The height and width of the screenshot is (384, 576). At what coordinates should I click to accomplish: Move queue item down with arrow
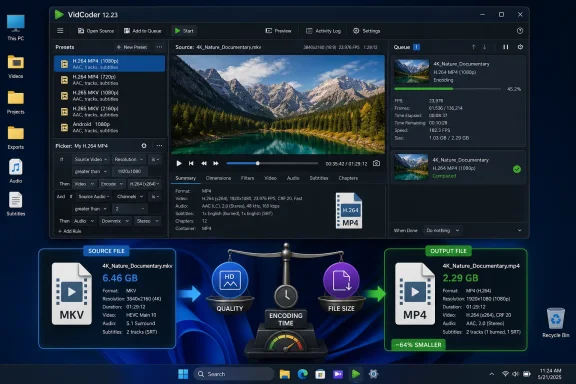[485, 47]
